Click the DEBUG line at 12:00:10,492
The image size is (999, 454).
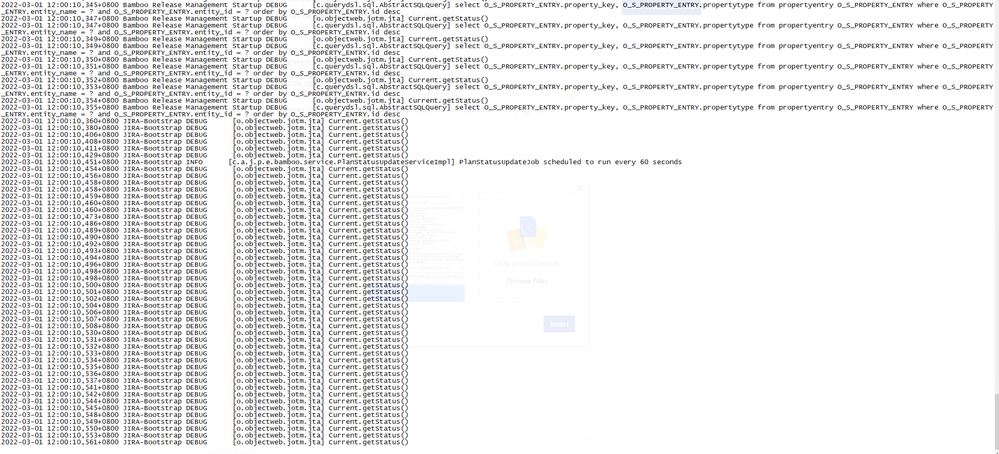tap(204, 244)
